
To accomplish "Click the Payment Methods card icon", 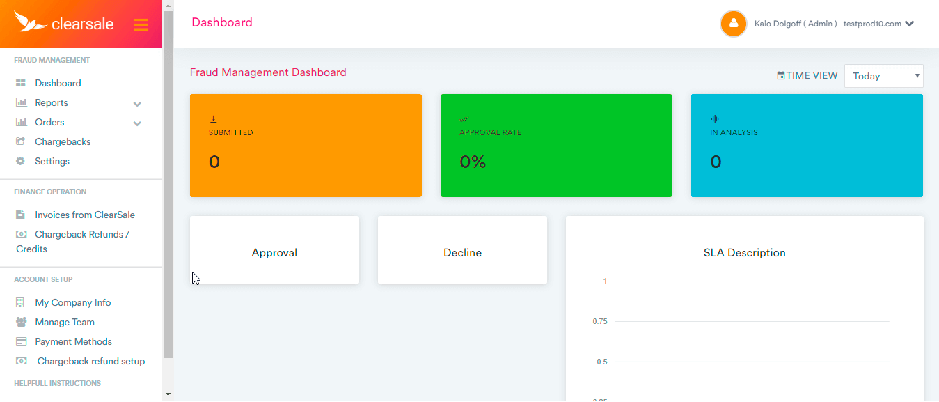I will point(21,342).
